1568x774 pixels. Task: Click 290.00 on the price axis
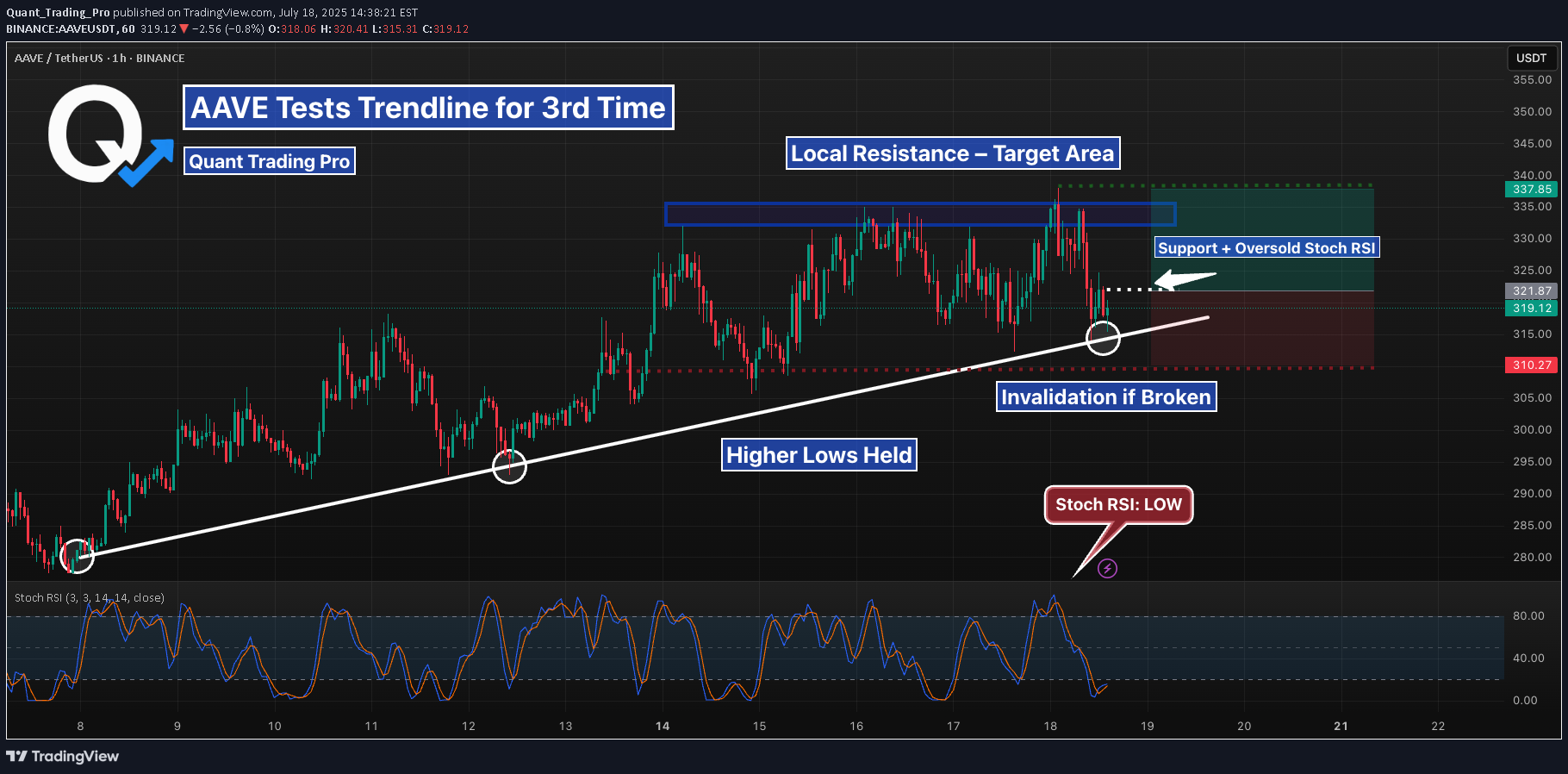[x=1532, y=493]
